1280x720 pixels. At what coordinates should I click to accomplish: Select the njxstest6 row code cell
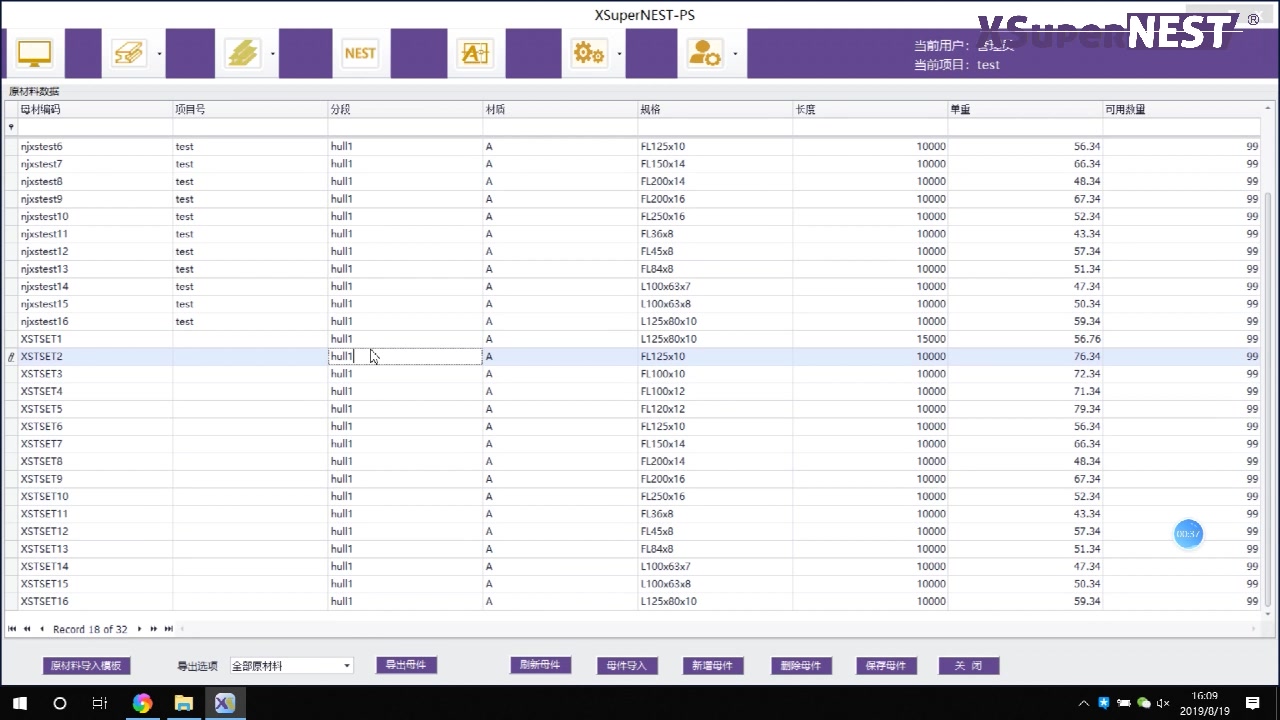pos(95,147)
